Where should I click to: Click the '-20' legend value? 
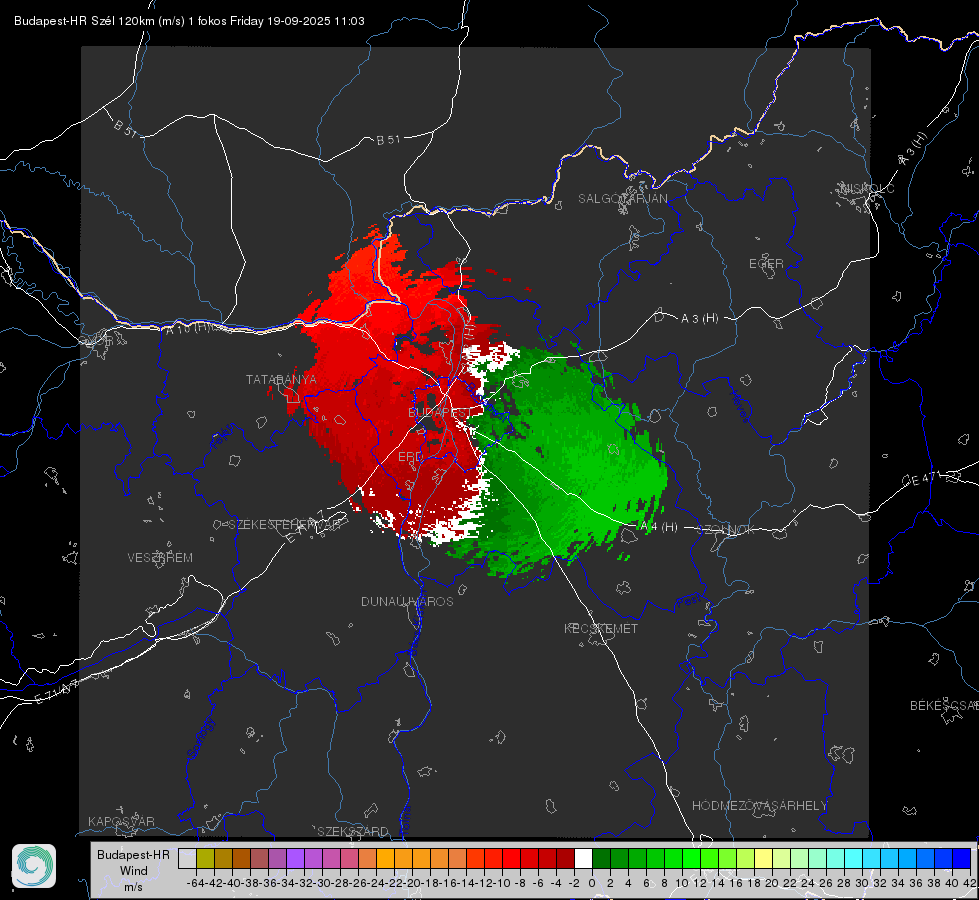point(412,883)
